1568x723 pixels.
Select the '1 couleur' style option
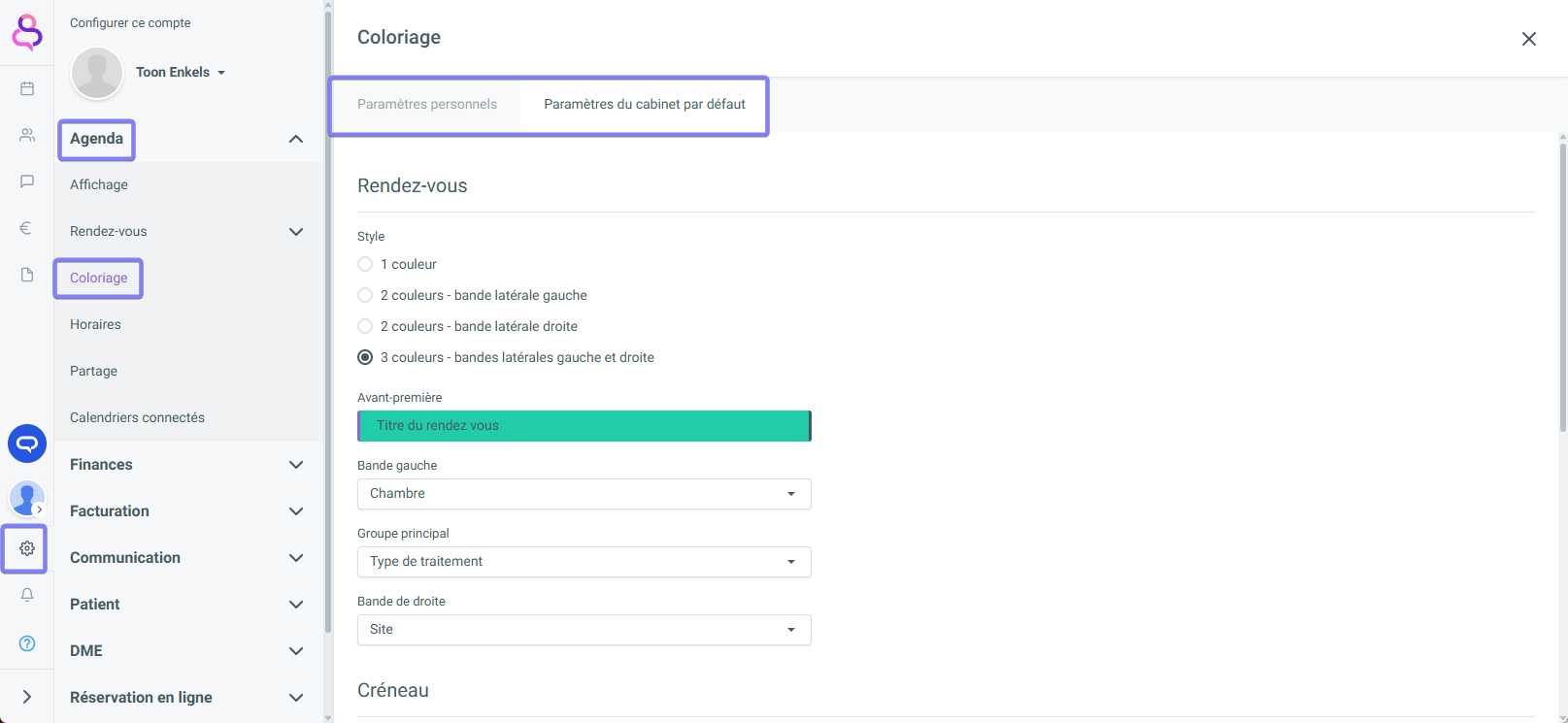click(x=365, y=264)
